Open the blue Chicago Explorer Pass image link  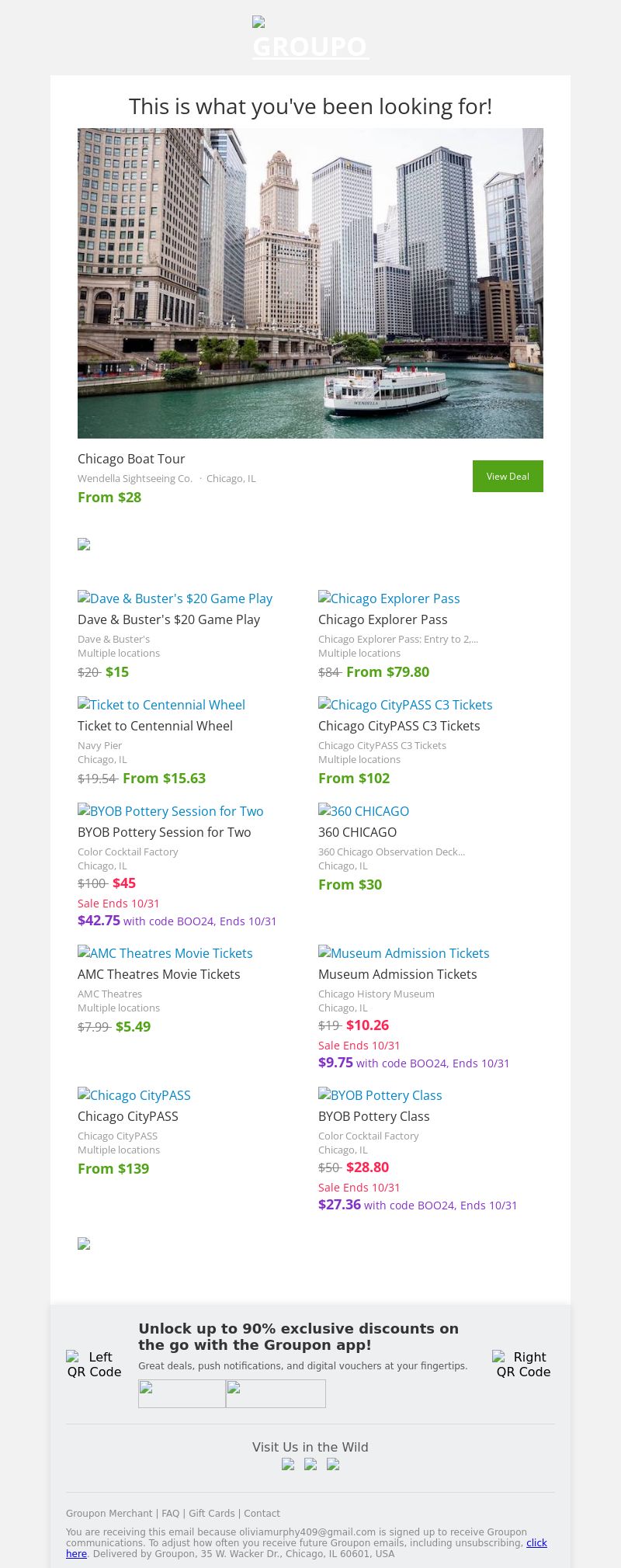pyautogui.click(x=389, y=598)
